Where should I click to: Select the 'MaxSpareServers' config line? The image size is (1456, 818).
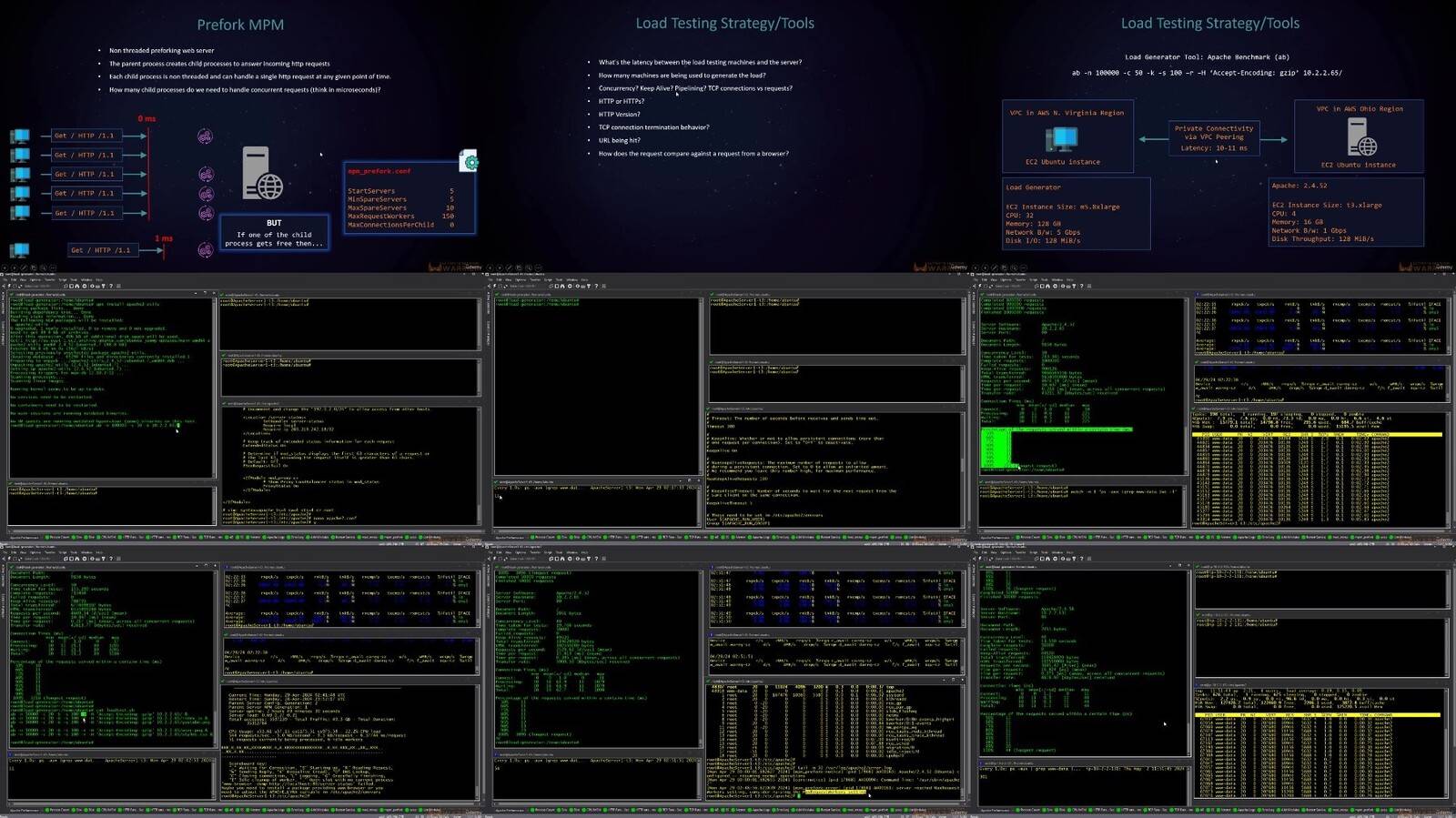[x=400, y=207]
